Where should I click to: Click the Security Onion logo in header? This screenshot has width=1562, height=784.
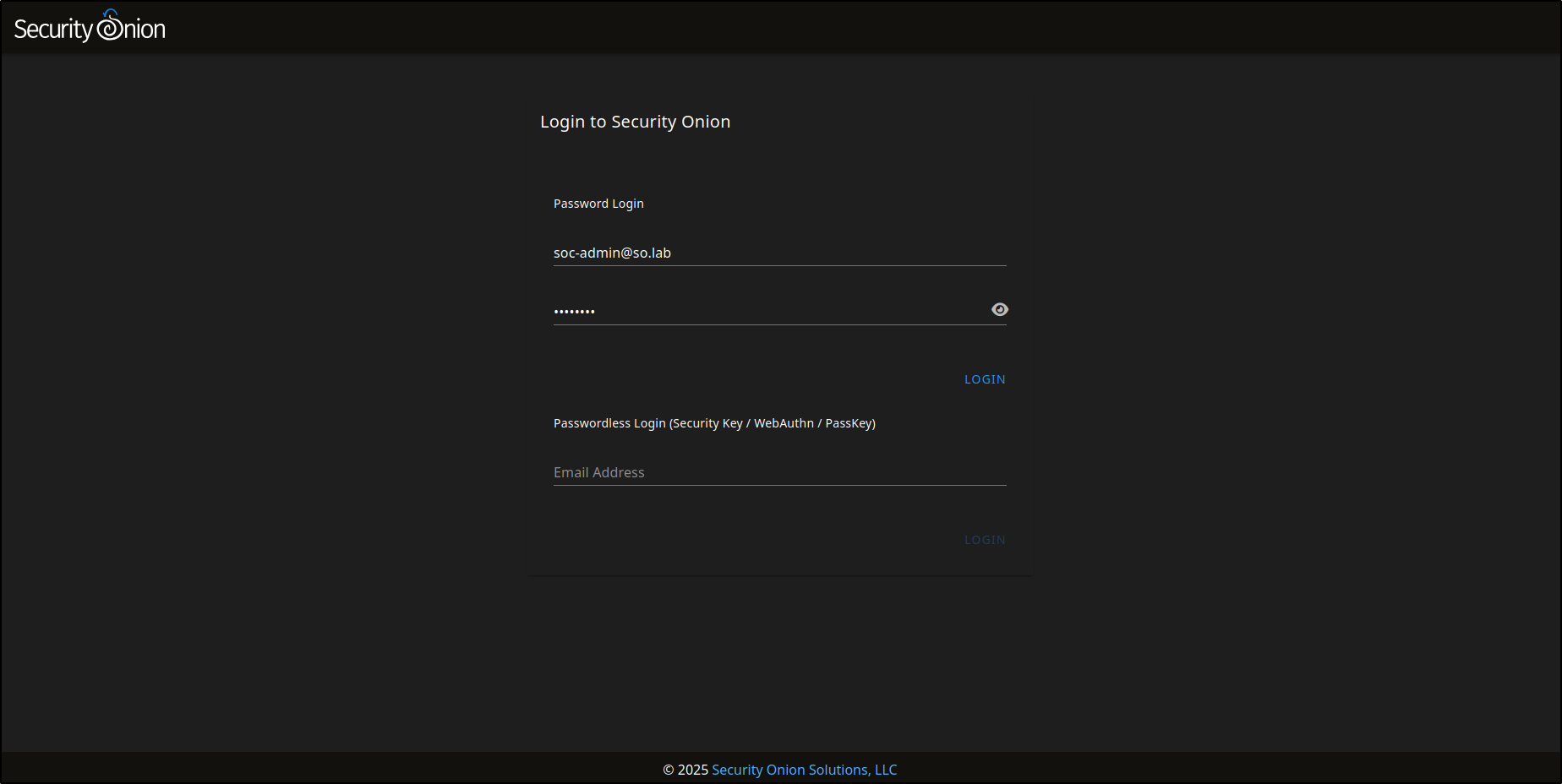point(90,28)
